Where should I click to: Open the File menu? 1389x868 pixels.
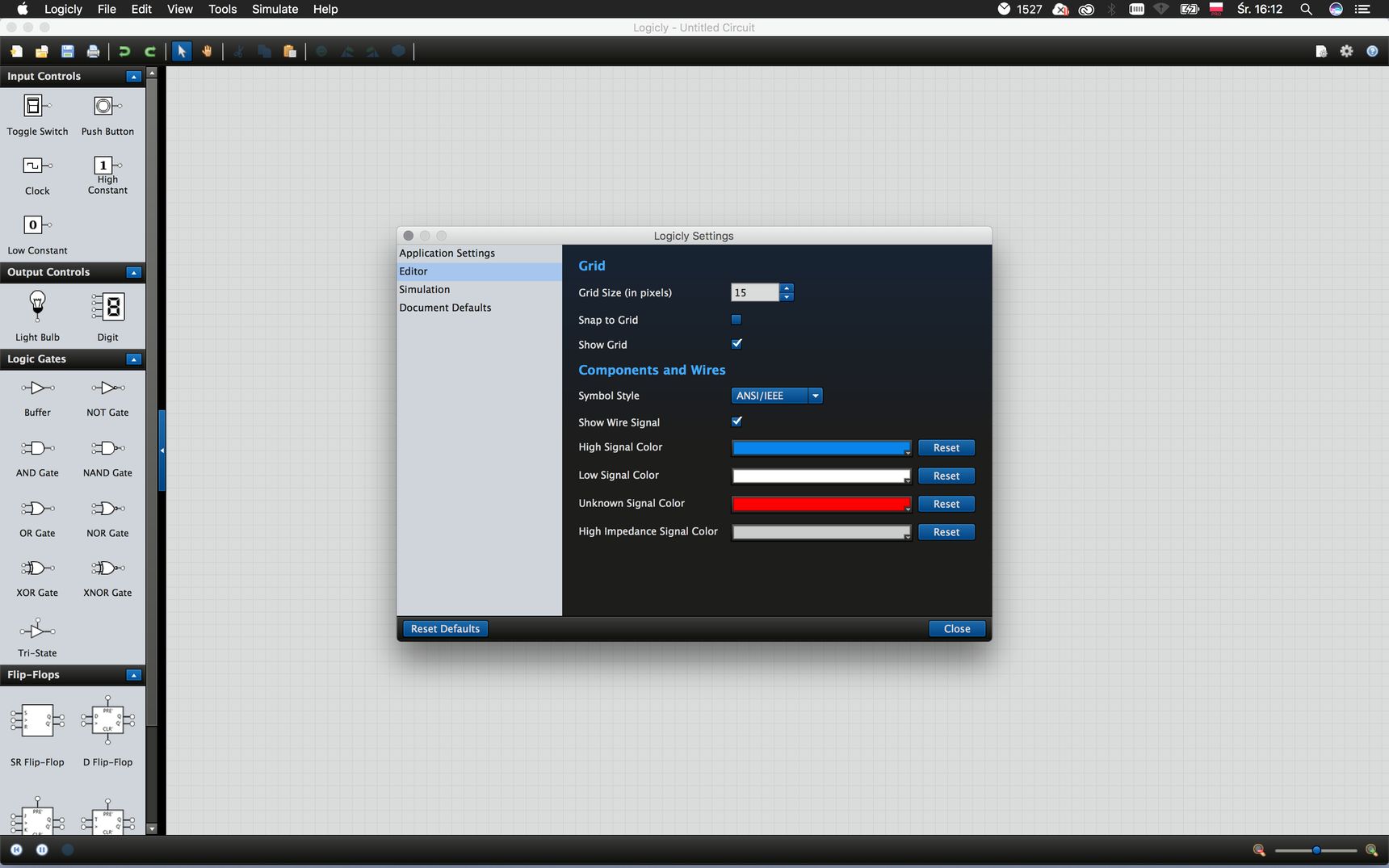[x=107, y=9]
